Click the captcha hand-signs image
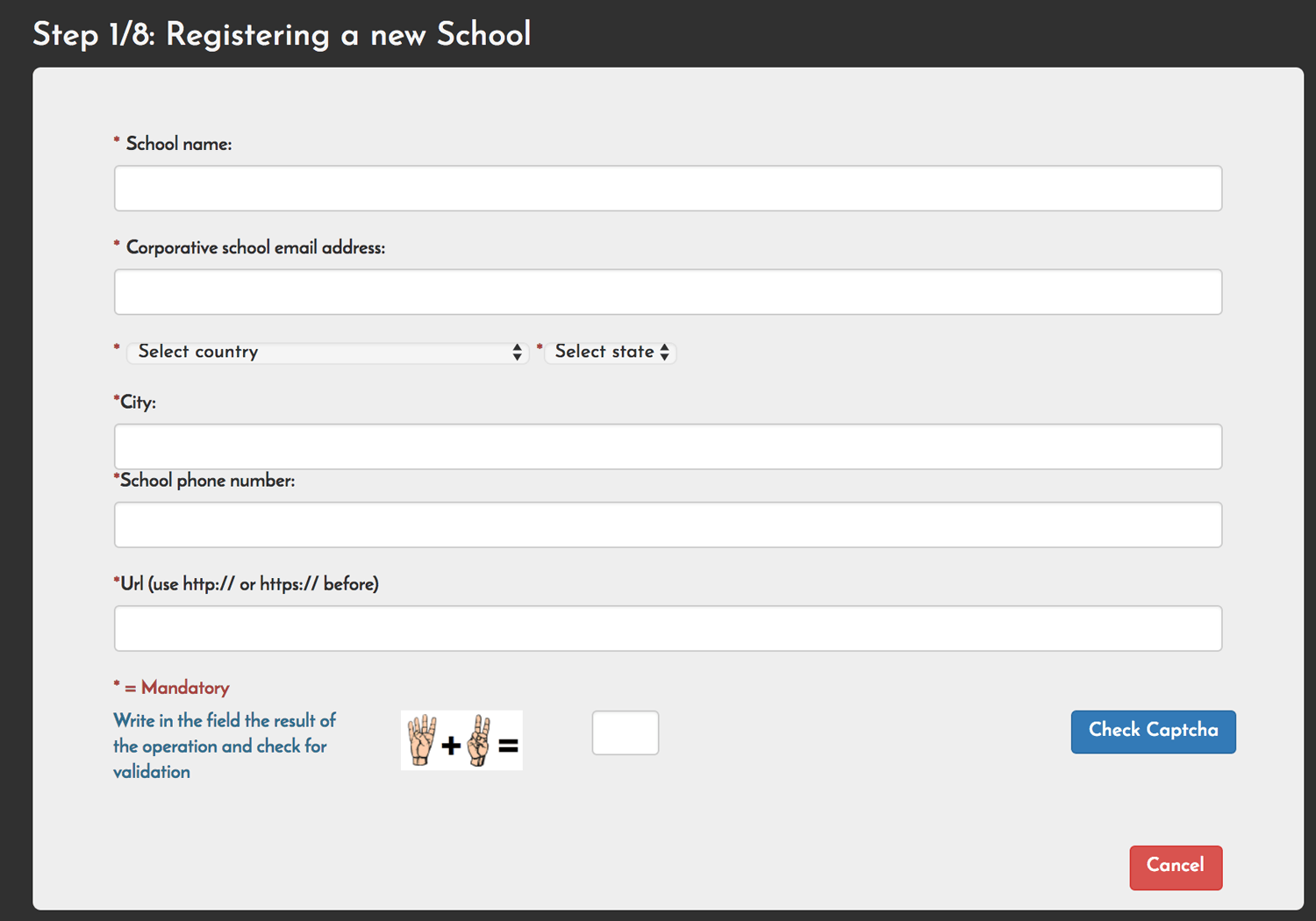Screen dimensions: 1316x921 point(461,739)
